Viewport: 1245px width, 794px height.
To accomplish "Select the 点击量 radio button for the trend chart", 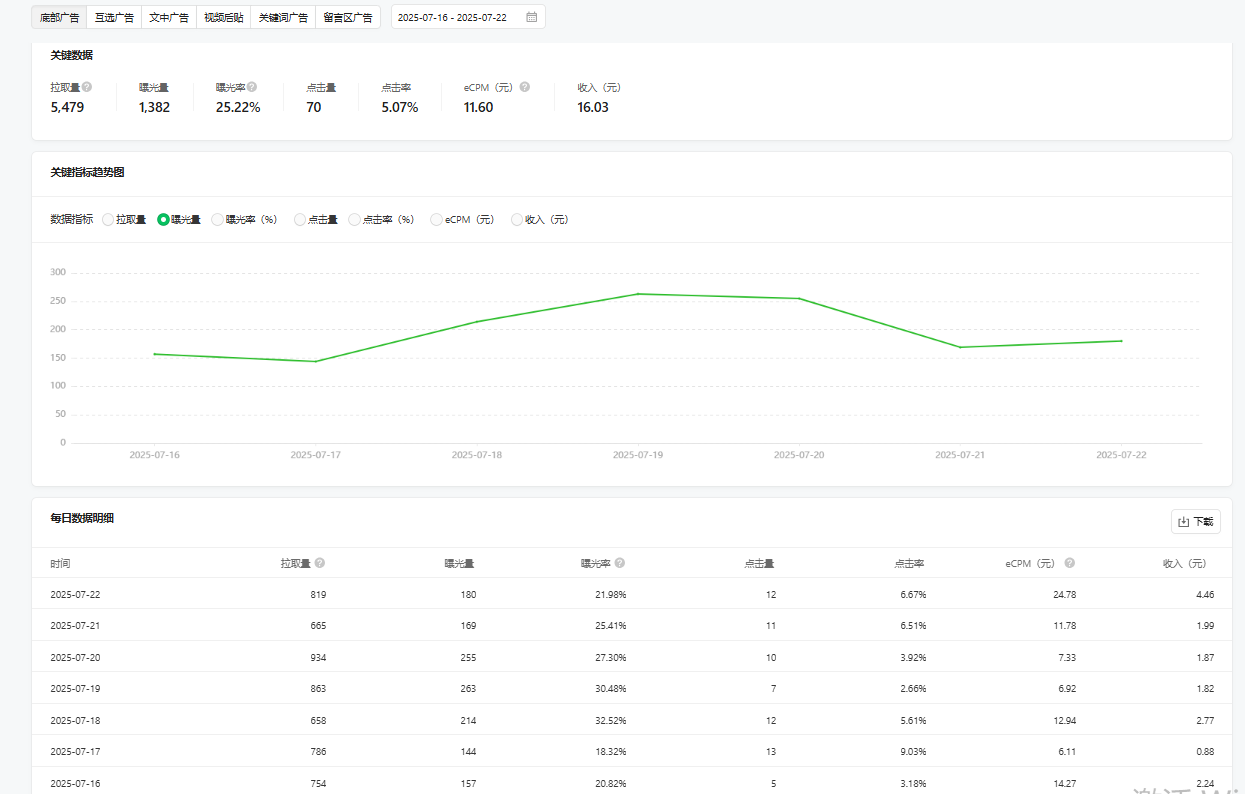I will (300, 220).
